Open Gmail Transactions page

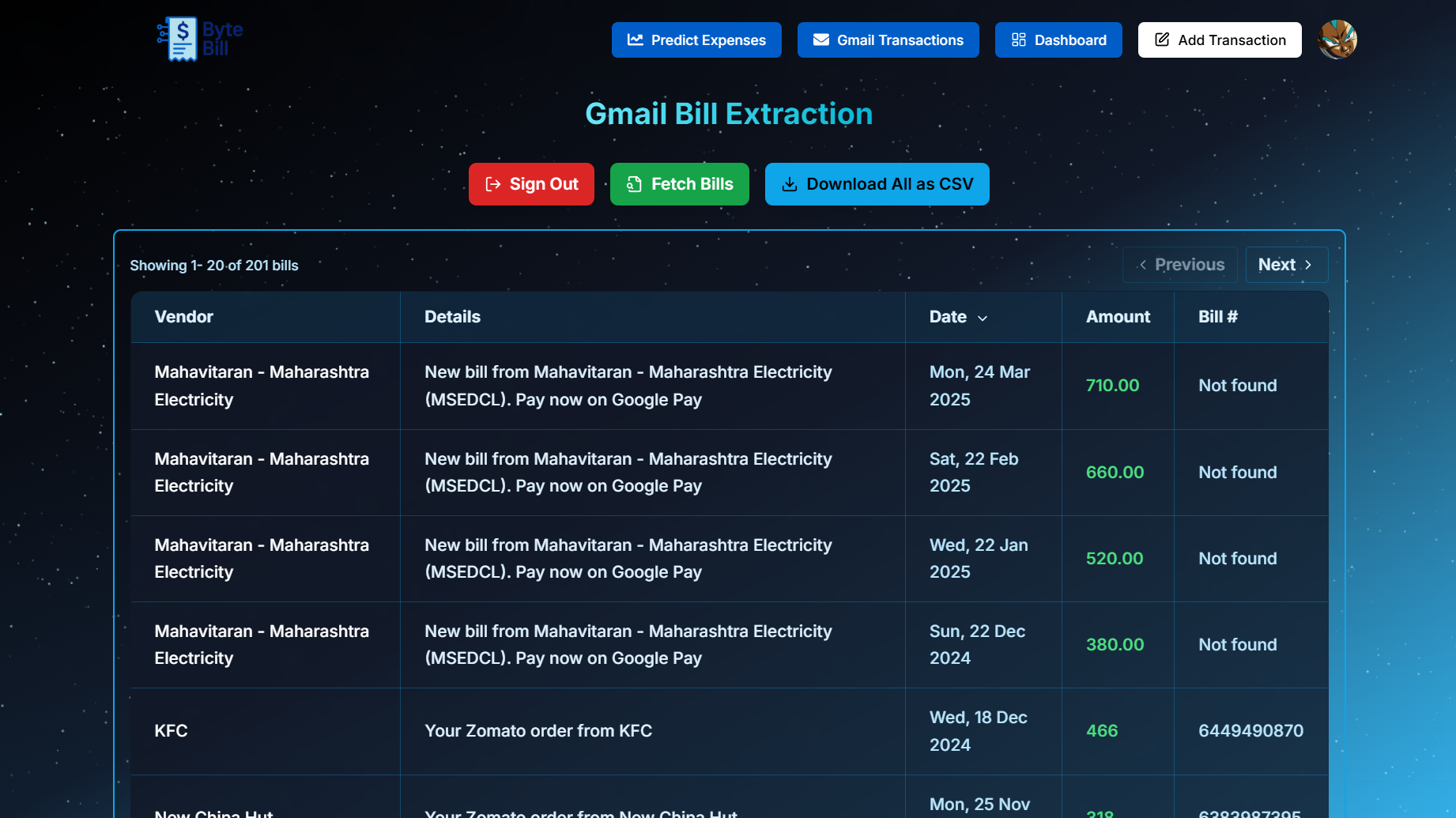coord(888,40)
